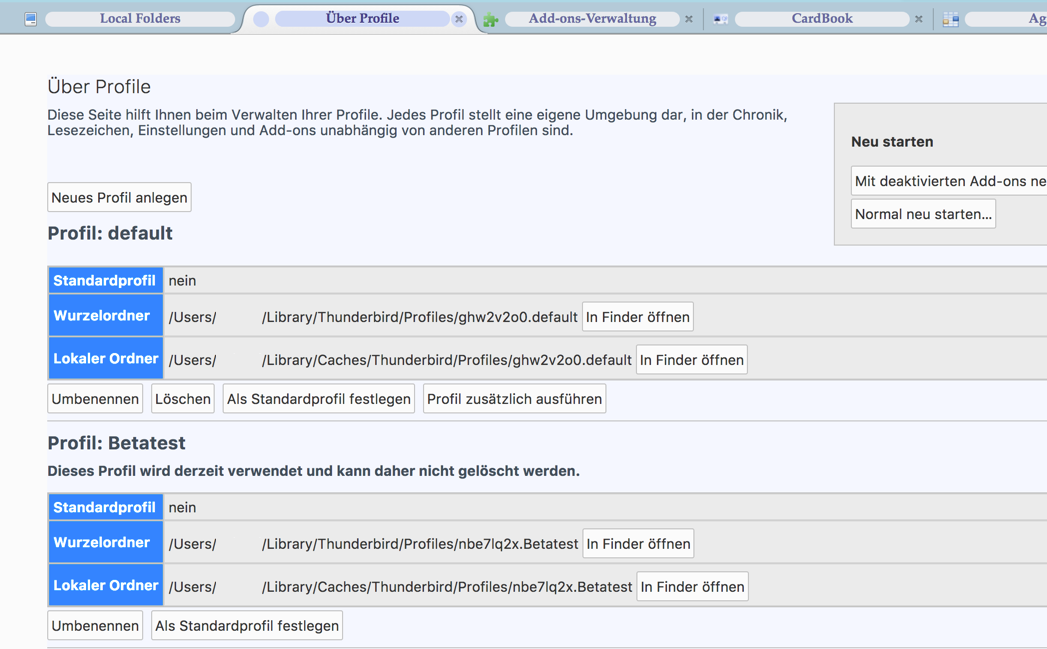Click Neues Profil anlegen button
1047x649 pixels.
[x=120, y=198]
